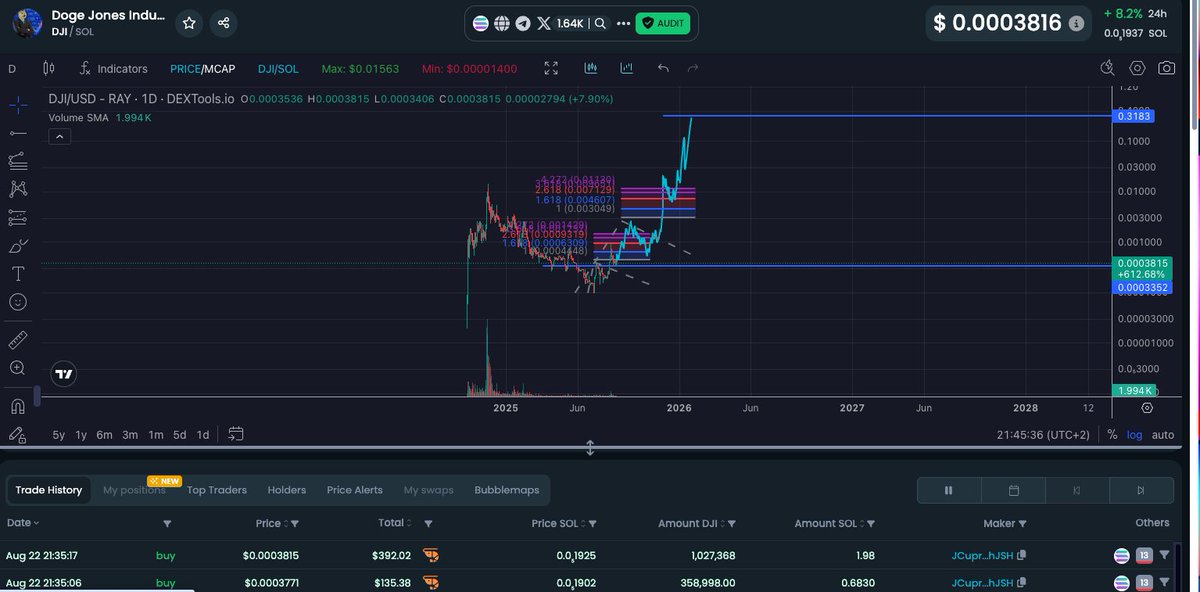Select the trend line drawing tool

17,132
